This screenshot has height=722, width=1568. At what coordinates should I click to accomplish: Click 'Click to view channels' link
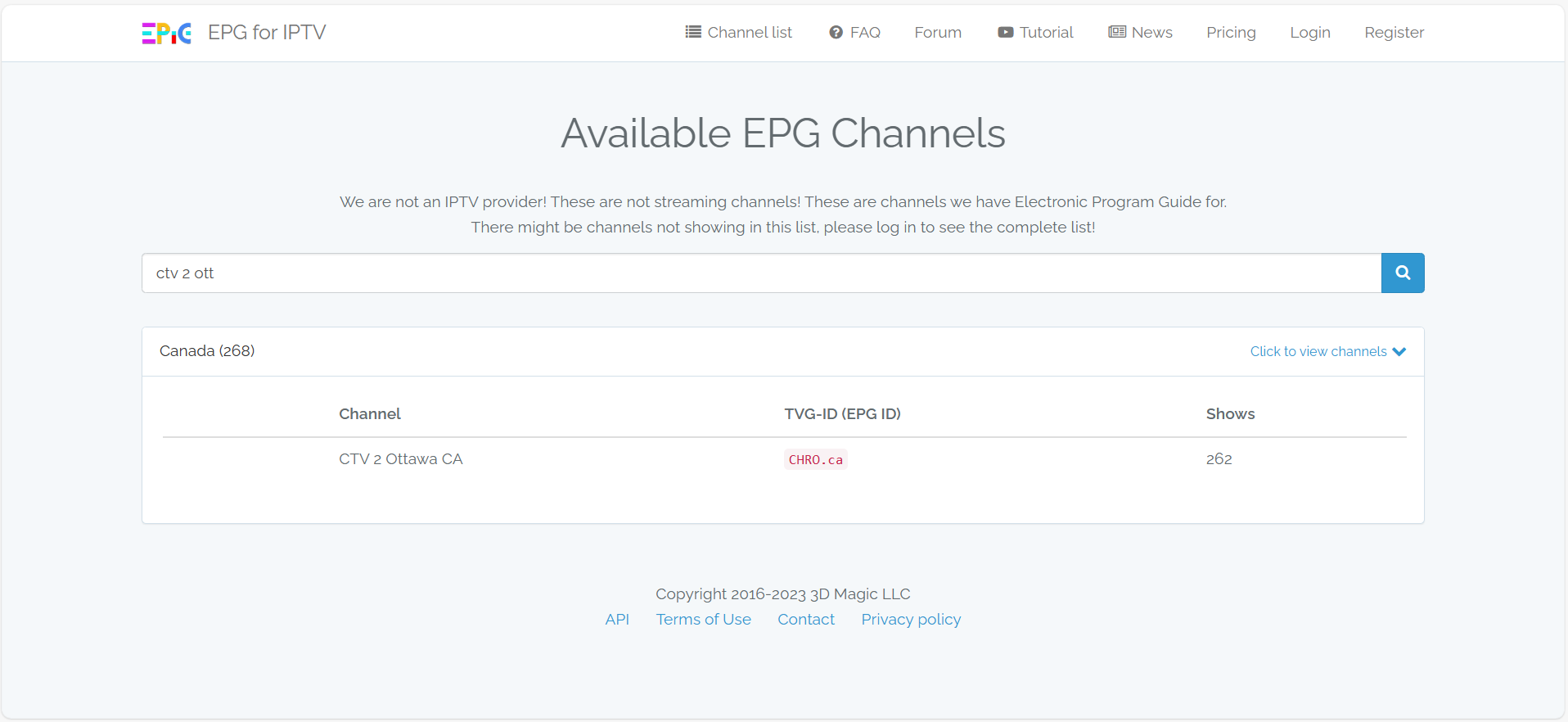coord(1318,352)
